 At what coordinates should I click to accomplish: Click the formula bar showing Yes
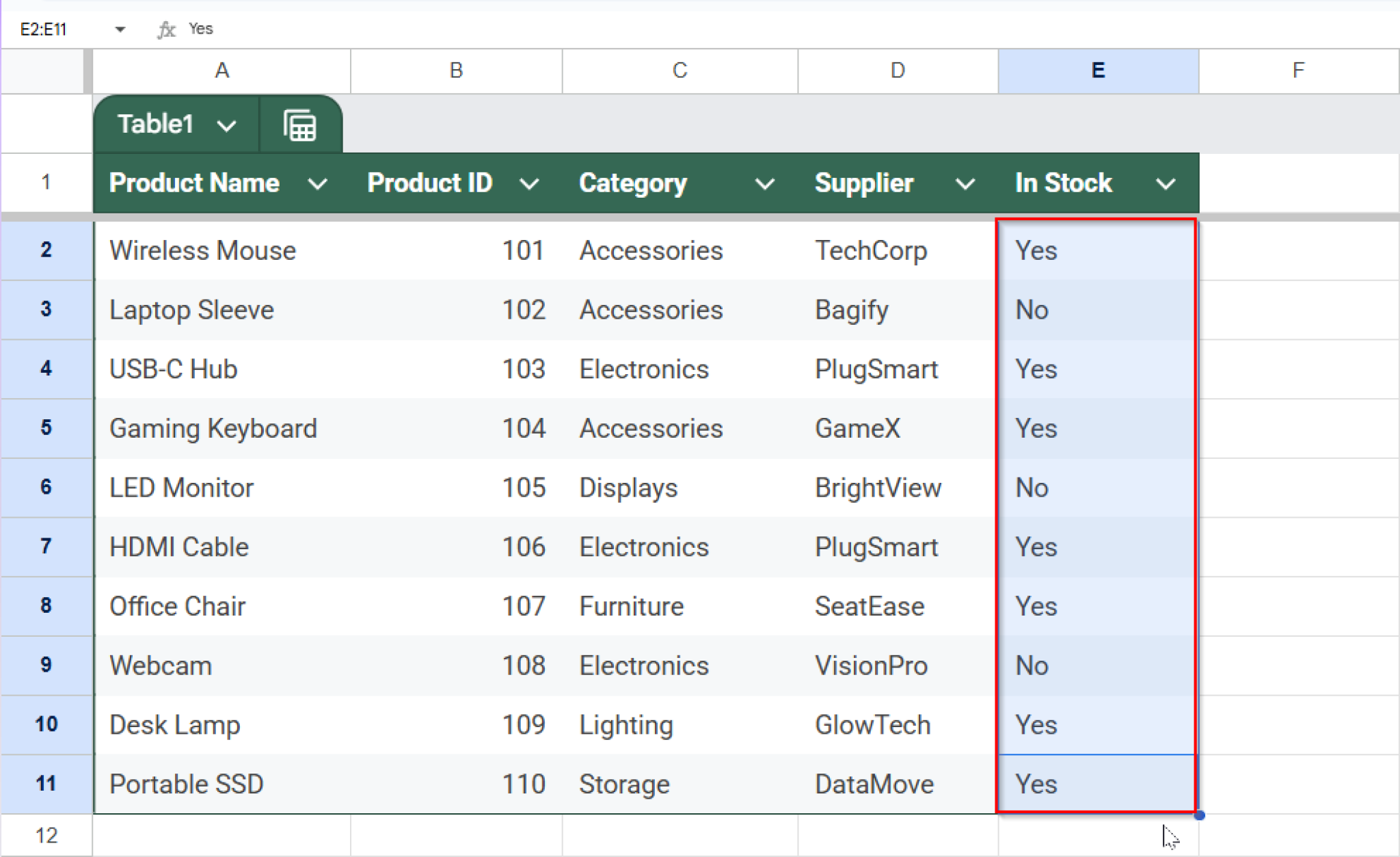[x=200, y=29]
